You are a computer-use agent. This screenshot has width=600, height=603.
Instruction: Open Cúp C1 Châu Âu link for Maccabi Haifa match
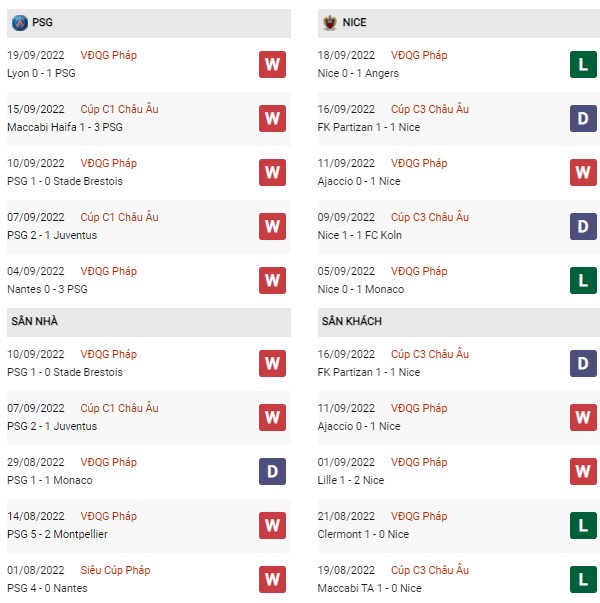[119, 109]
